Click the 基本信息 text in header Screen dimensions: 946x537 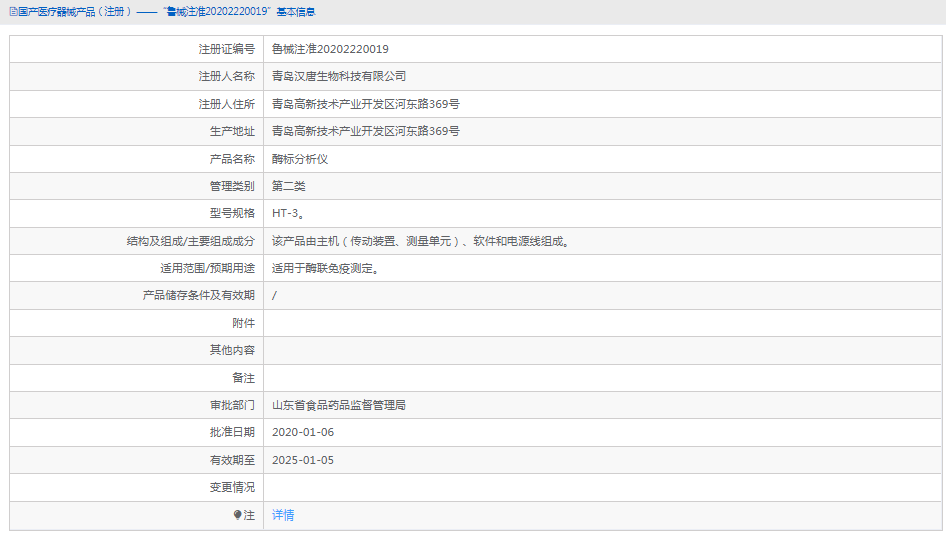(296, 11)
